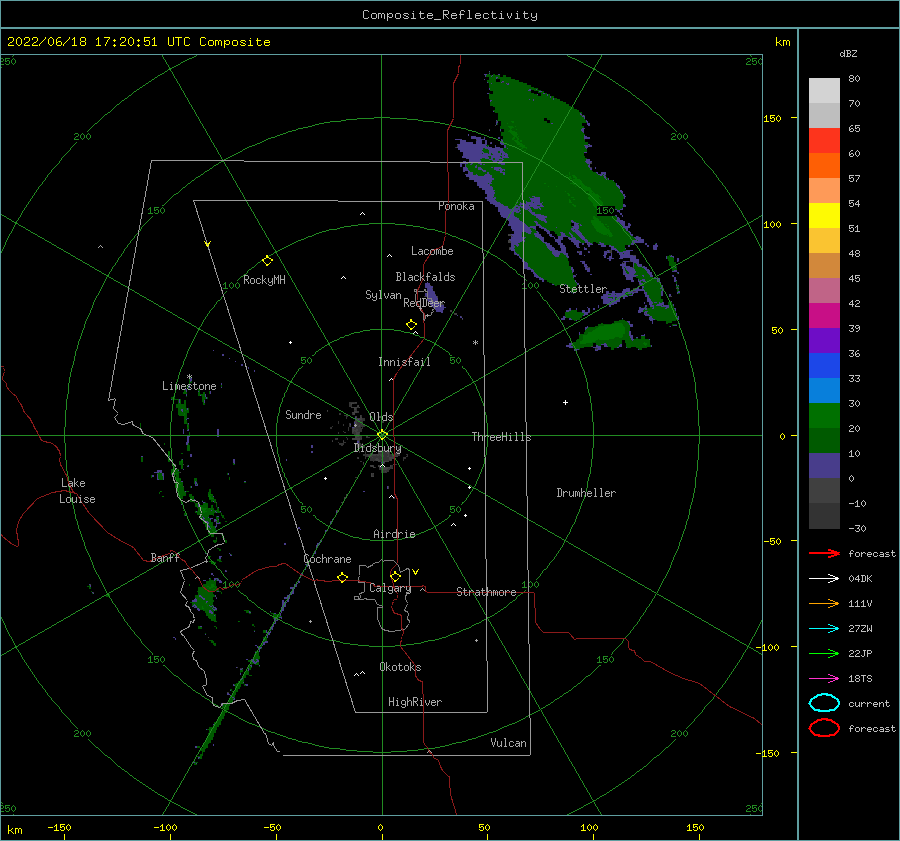Click the Airdrie label
Image resolution: width=900 pixels, height=841 pixels.
point(394,534)
